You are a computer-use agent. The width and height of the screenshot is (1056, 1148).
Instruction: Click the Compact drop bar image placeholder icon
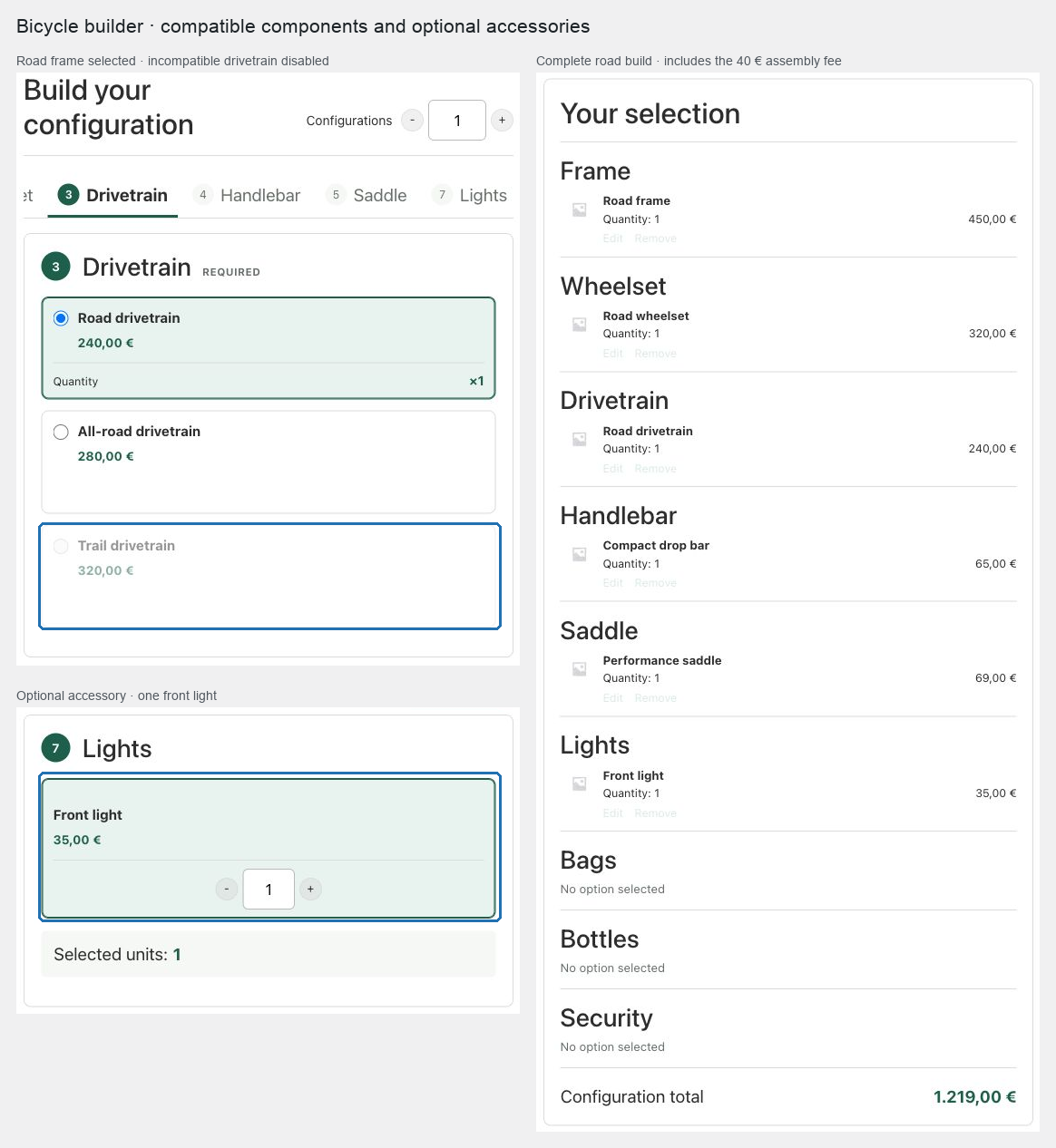579,554
